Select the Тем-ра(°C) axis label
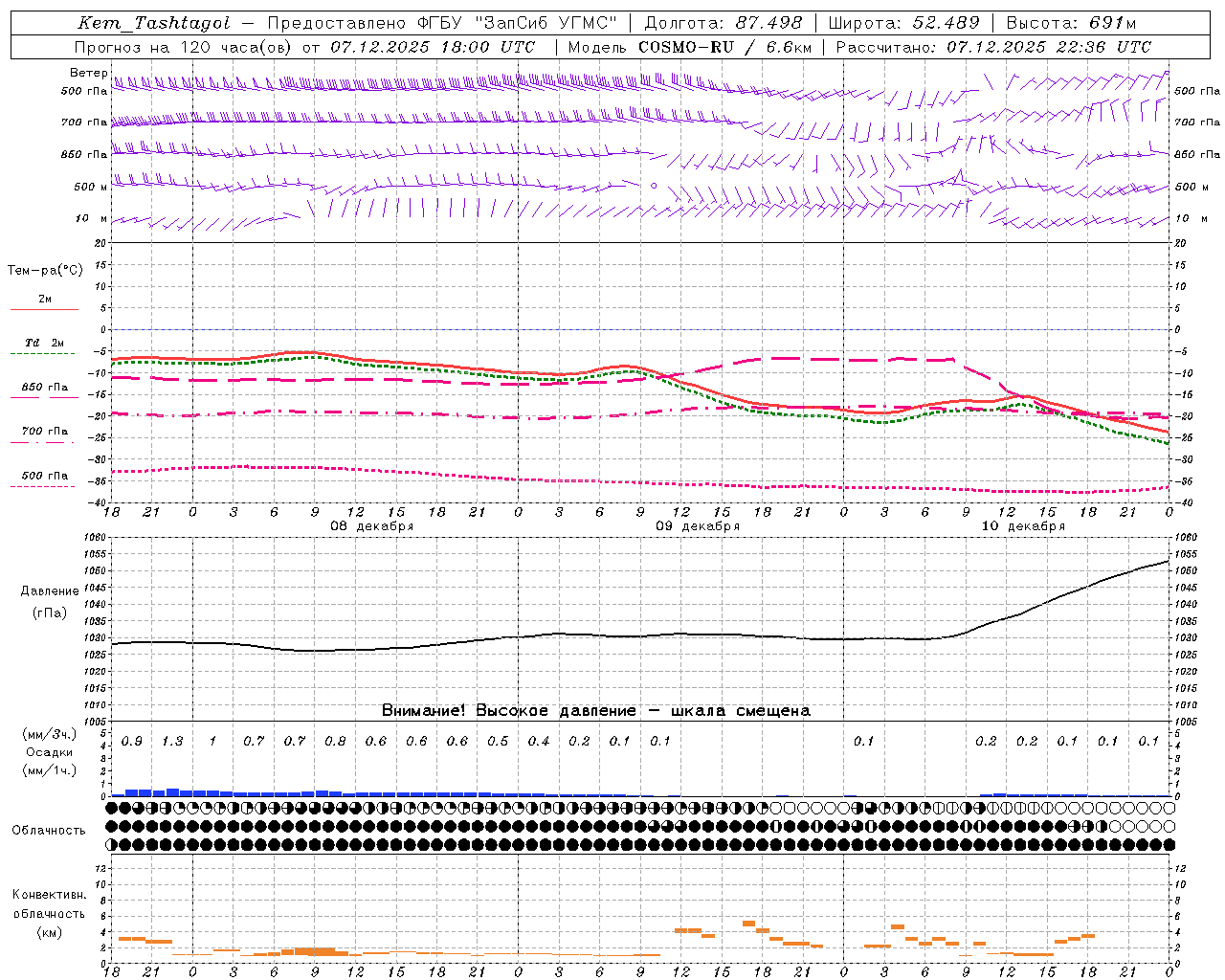The width and height of the screenshot is (1225, 980). 45,271
